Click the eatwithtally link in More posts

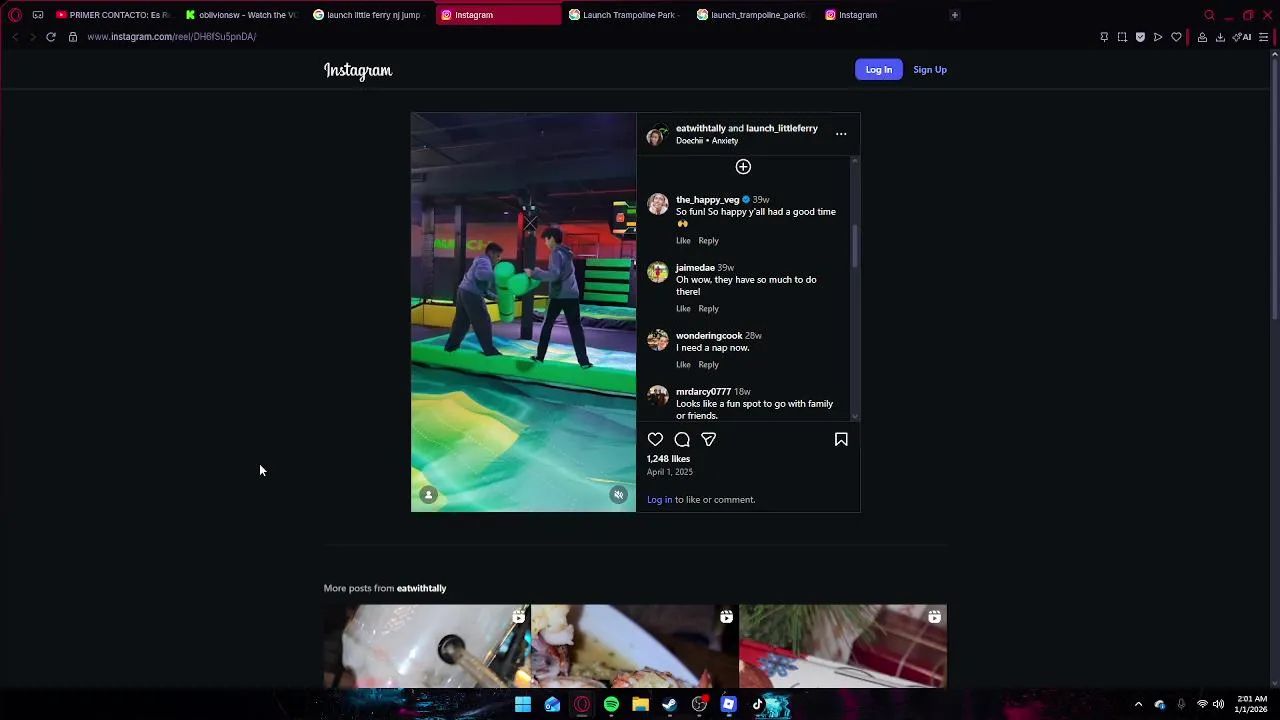click(x=421, y=588)
